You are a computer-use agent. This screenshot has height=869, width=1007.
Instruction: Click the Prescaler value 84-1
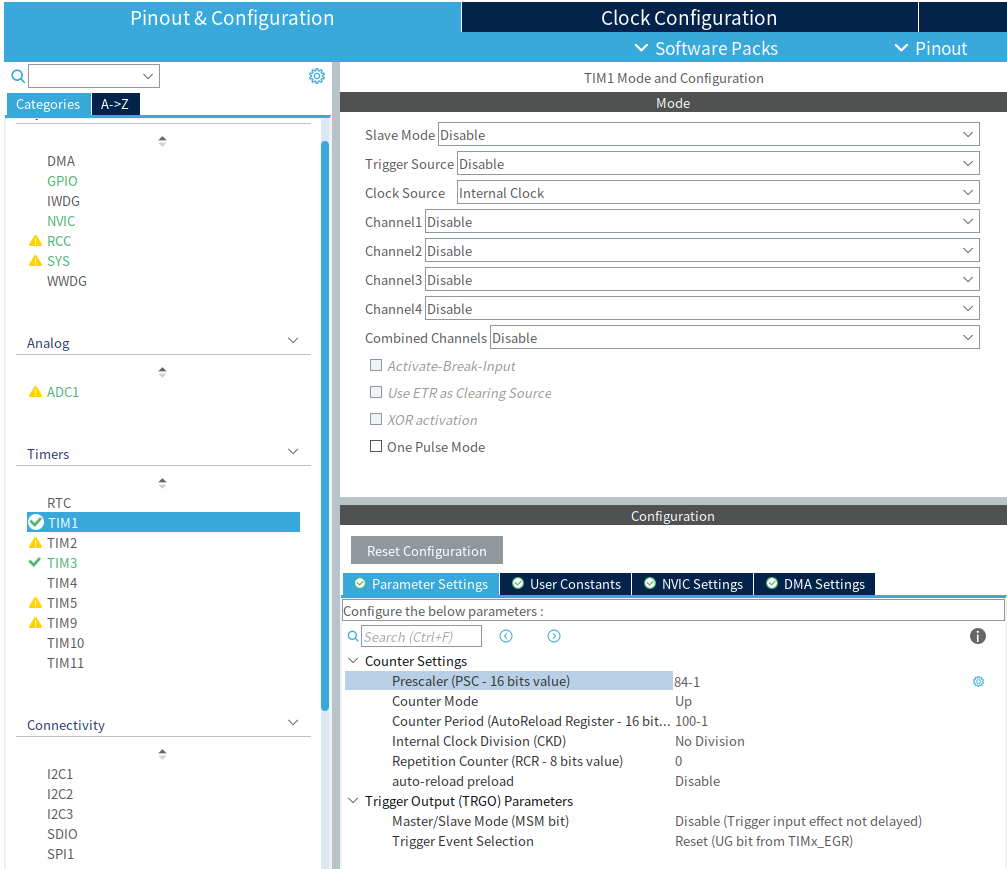pyautogui.click(x=687, y=681)
